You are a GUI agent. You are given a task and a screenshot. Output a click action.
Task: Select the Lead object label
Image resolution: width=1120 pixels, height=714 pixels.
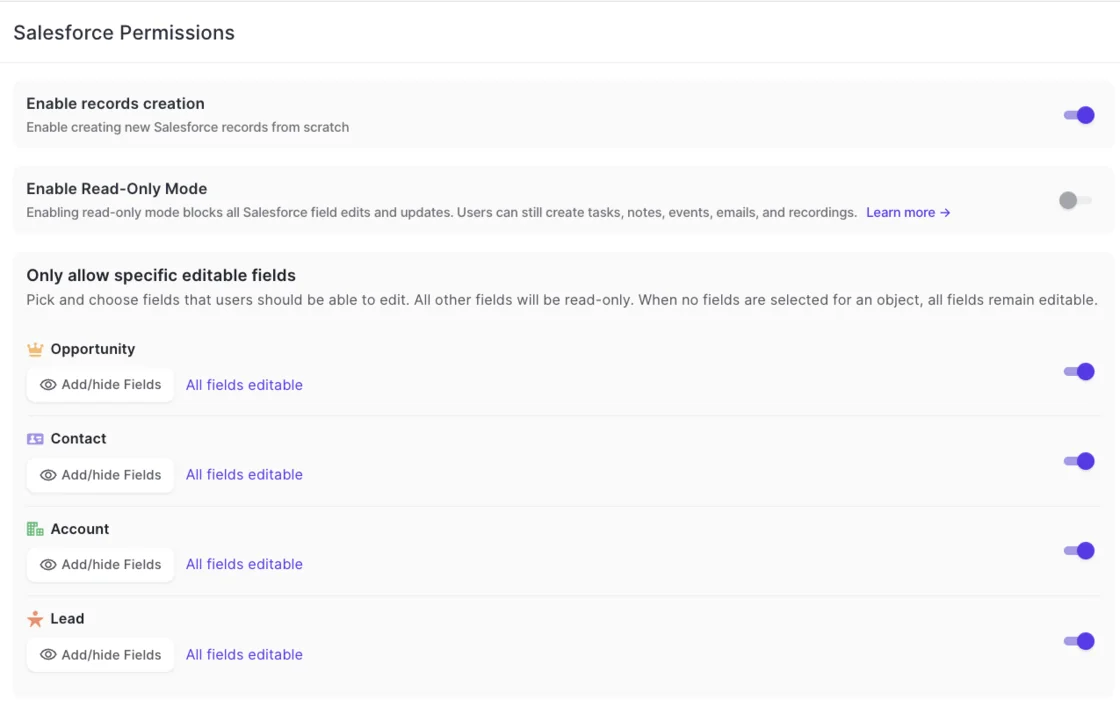coord(67,618)
